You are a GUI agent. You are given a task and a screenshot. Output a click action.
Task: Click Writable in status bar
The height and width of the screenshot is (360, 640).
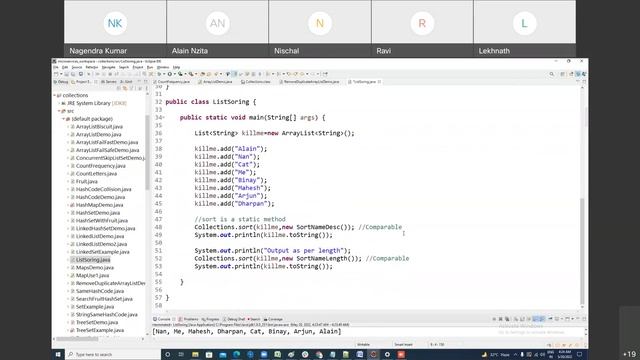[x=363, y=345]
